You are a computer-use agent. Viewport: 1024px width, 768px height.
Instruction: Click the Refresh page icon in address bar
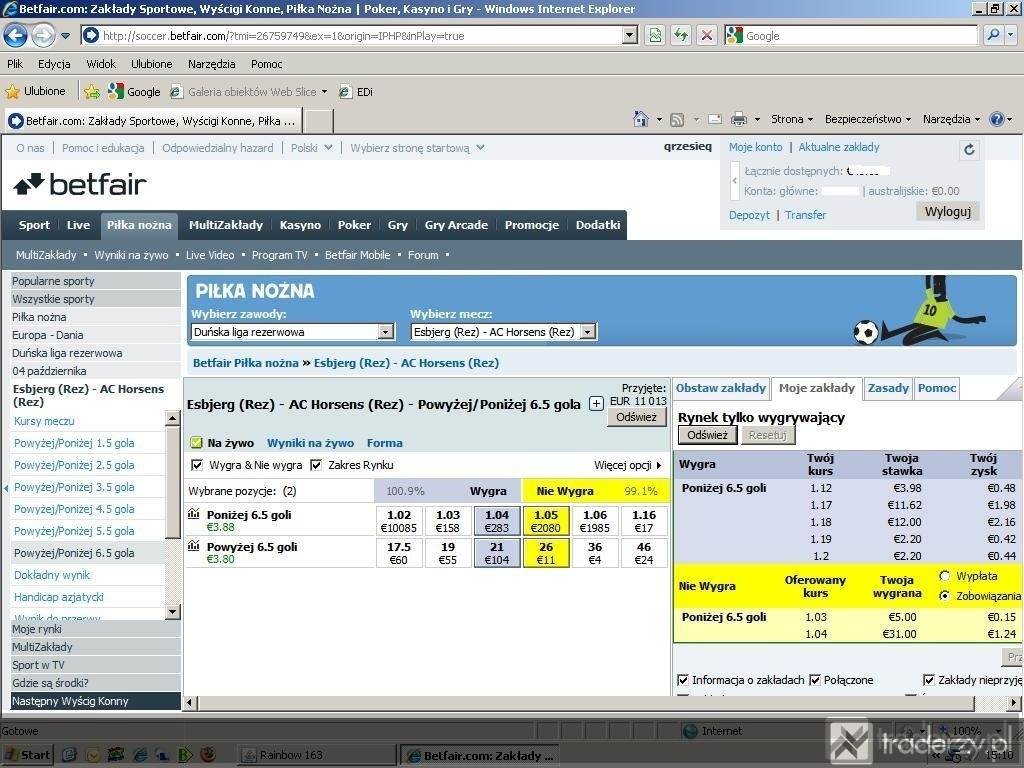coord(681,35)
